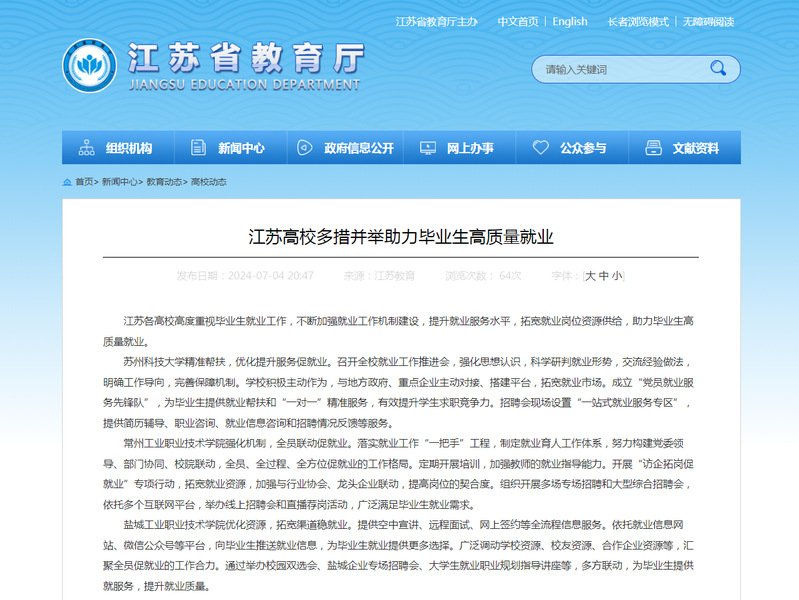Click the 公众参与 heart icon
The width and height of the screenshot is (799, 600).
541,148
